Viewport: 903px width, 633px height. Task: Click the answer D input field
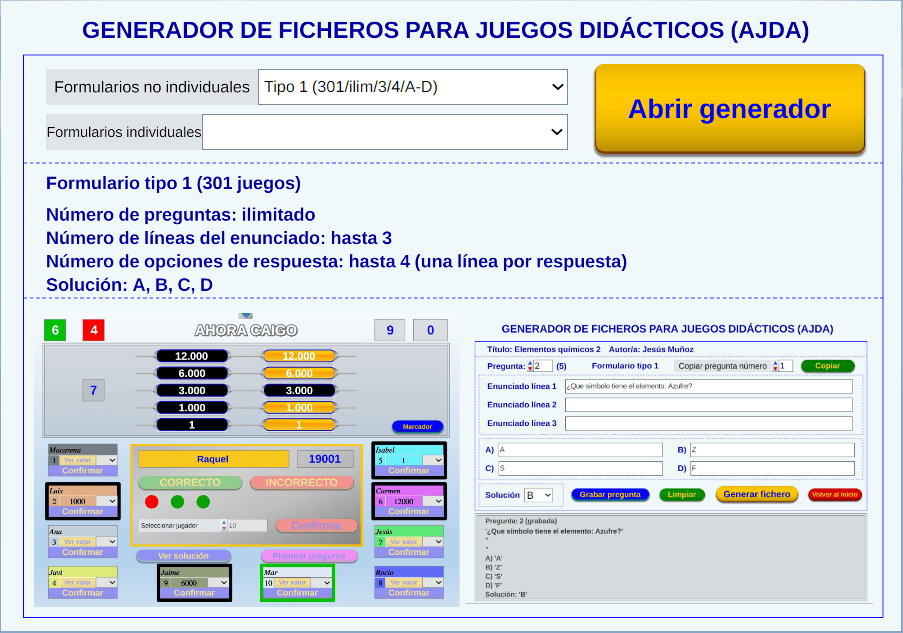(772, 468)
